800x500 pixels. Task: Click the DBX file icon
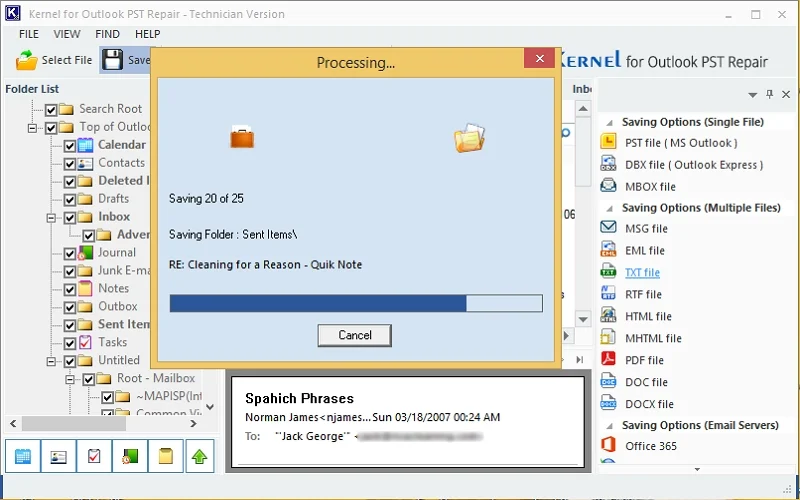tap(608, 163)
